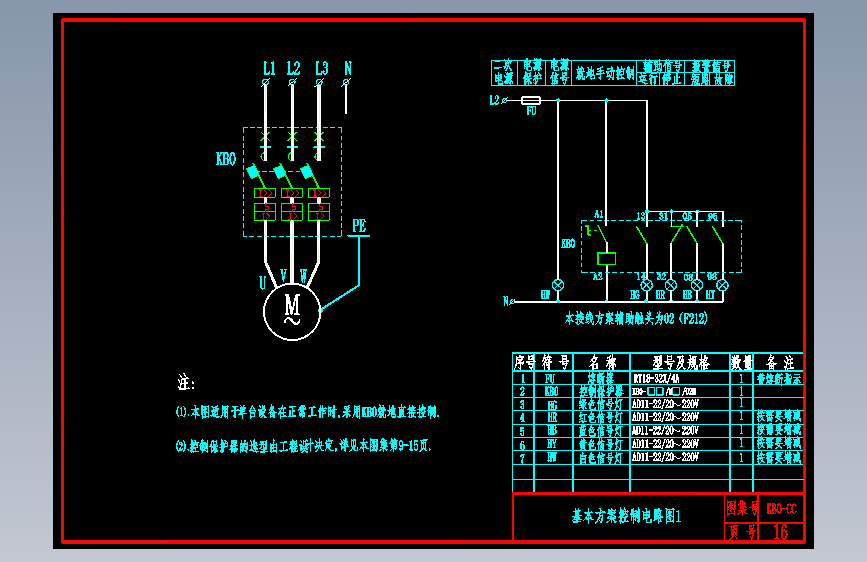The width and height of the screenshot is (867, 562).
Task: Click the FU fuse symbol in control circuit
Action: click(531, 100)
